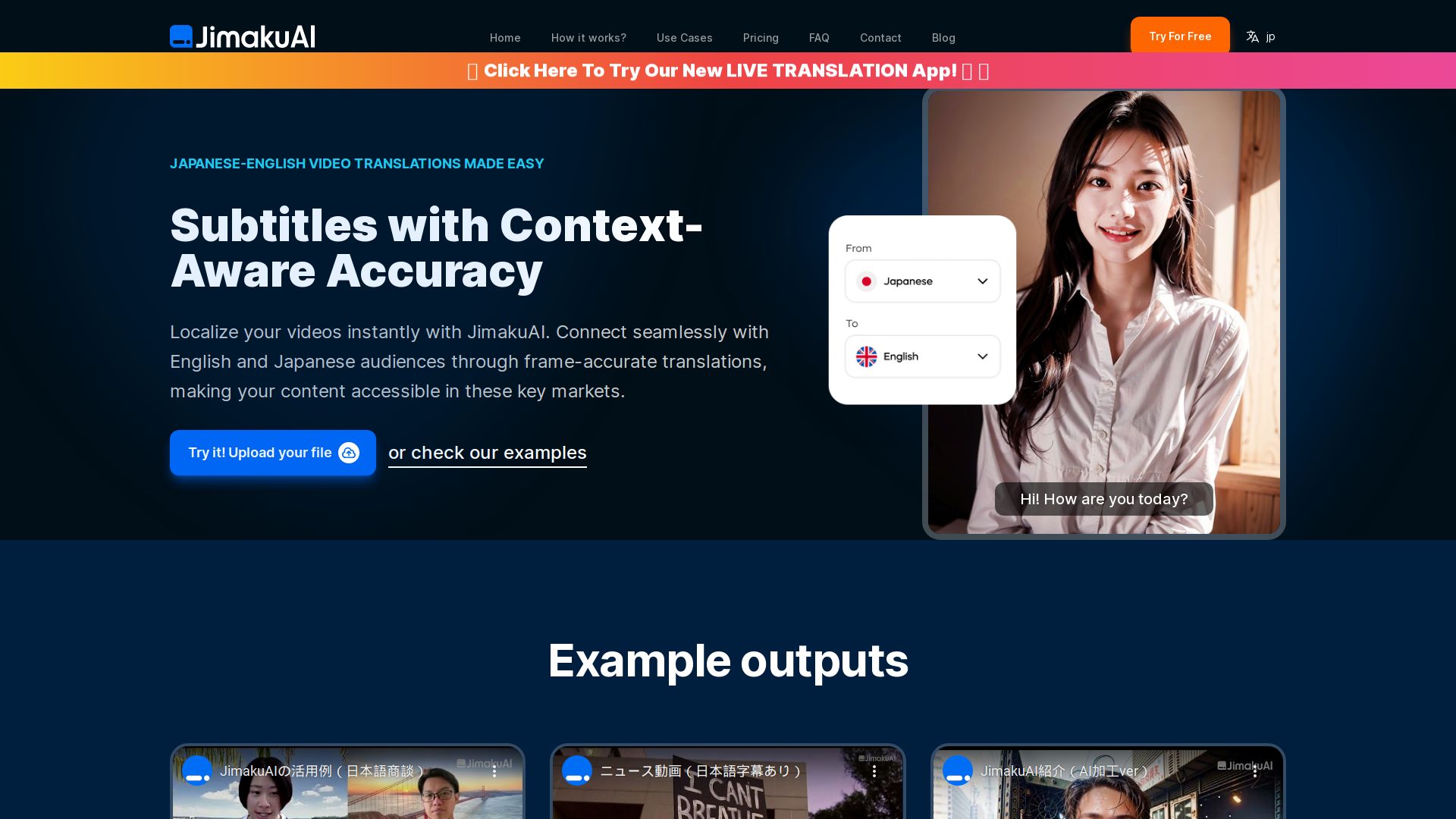Go to How it works? section
The width and height of the screenshot is (1456, 819).
point(588,38)
